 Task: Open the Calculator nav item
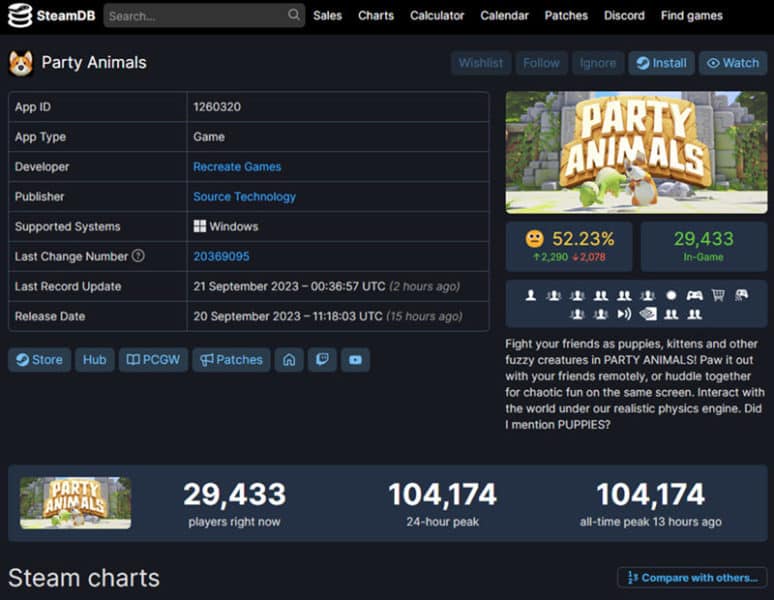pyautogui.click(x=437, y=16)
